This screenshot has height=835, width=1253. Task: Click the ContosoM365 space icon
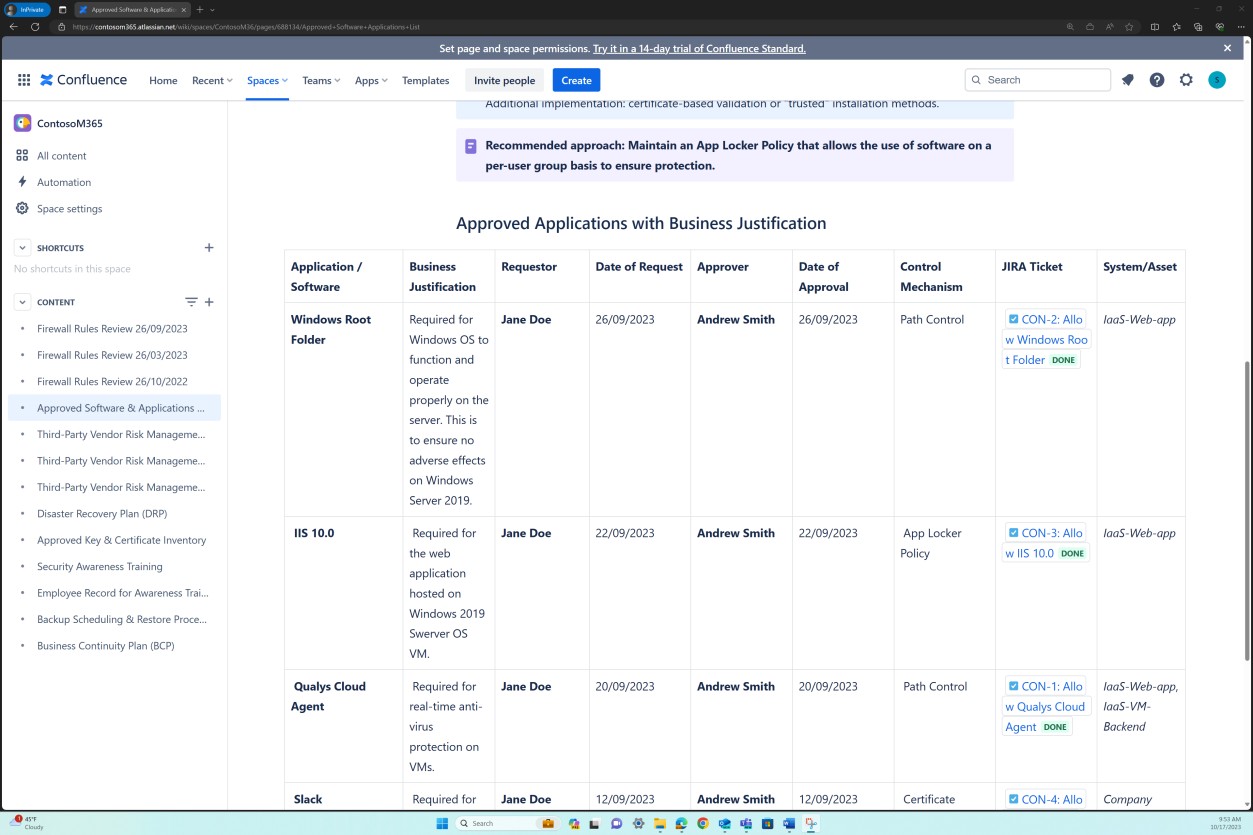pyautogui.click(x=22, y=123)
